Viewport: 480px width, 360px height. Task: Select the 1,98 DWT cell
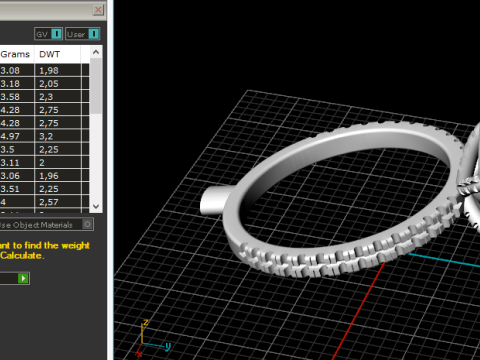pyautogui.click(x=58, y=70)
